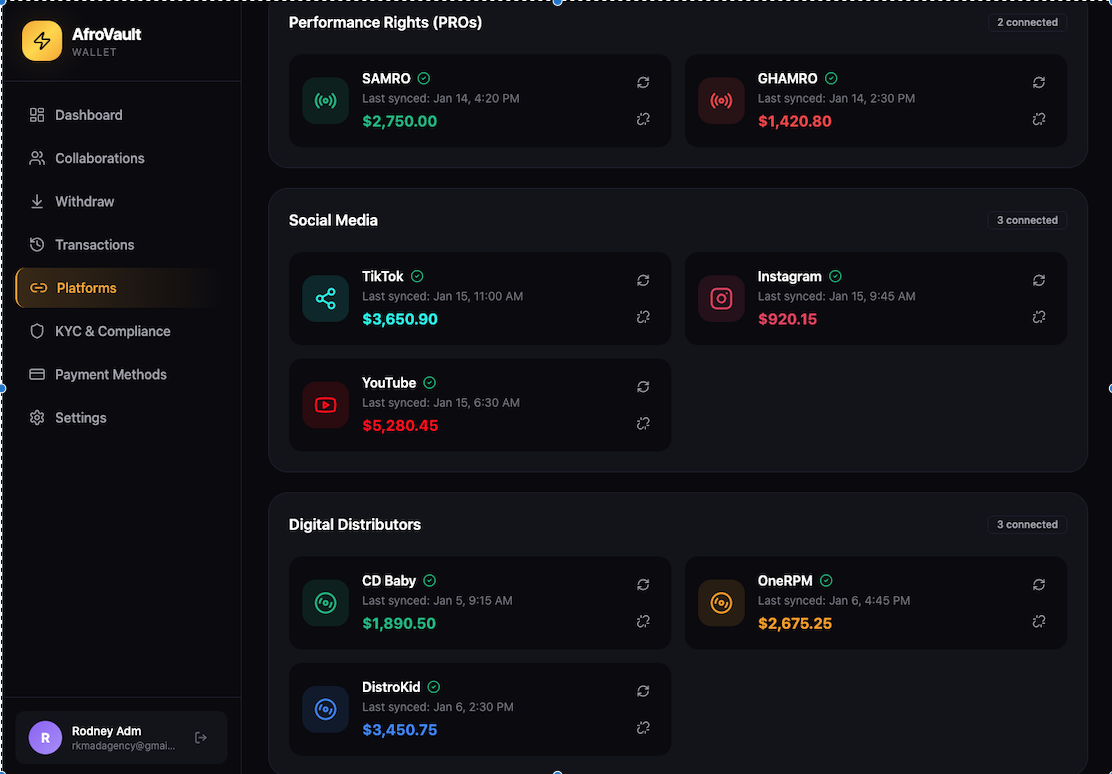This screenshot has height=774, width=1112.
Task: Refresh TikTok earnings with sync icon
Action: point(643,280)
